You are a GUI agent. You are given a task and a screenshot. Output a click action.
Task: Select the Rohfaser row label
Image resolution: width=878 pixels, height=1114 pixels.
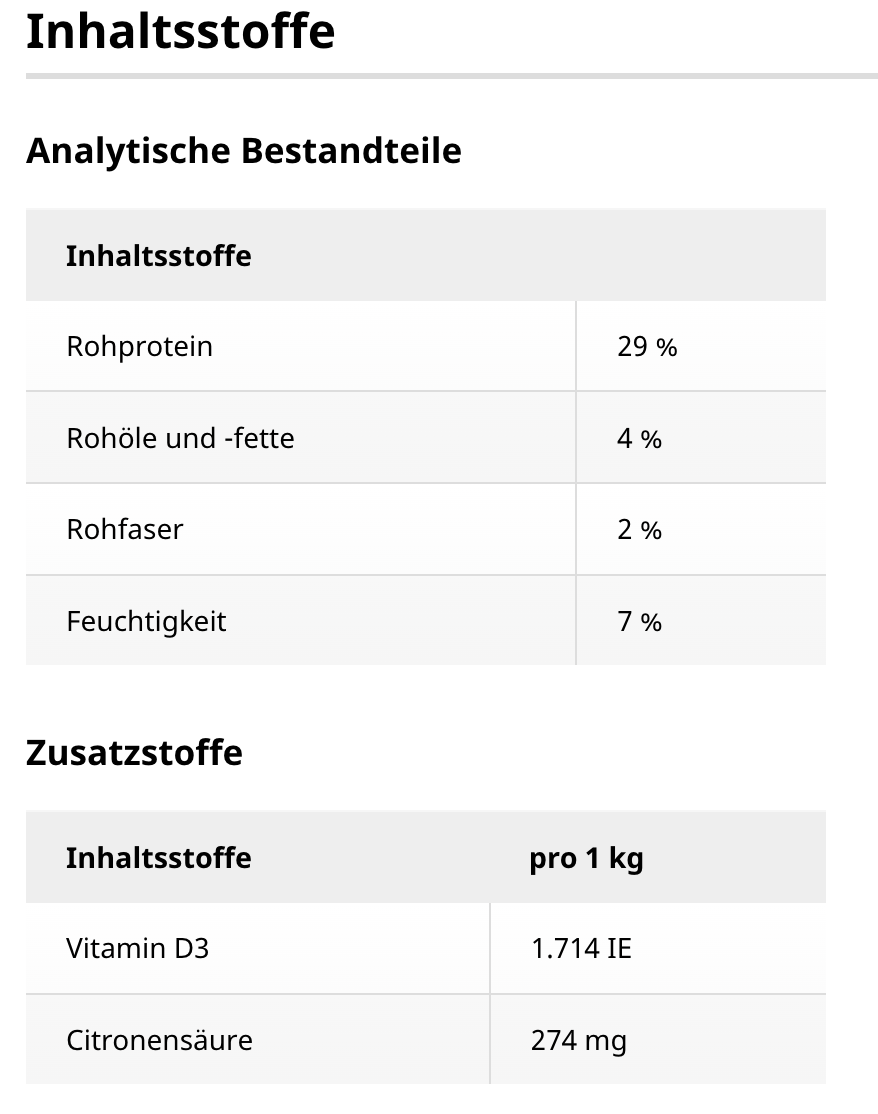coord(125,529)
